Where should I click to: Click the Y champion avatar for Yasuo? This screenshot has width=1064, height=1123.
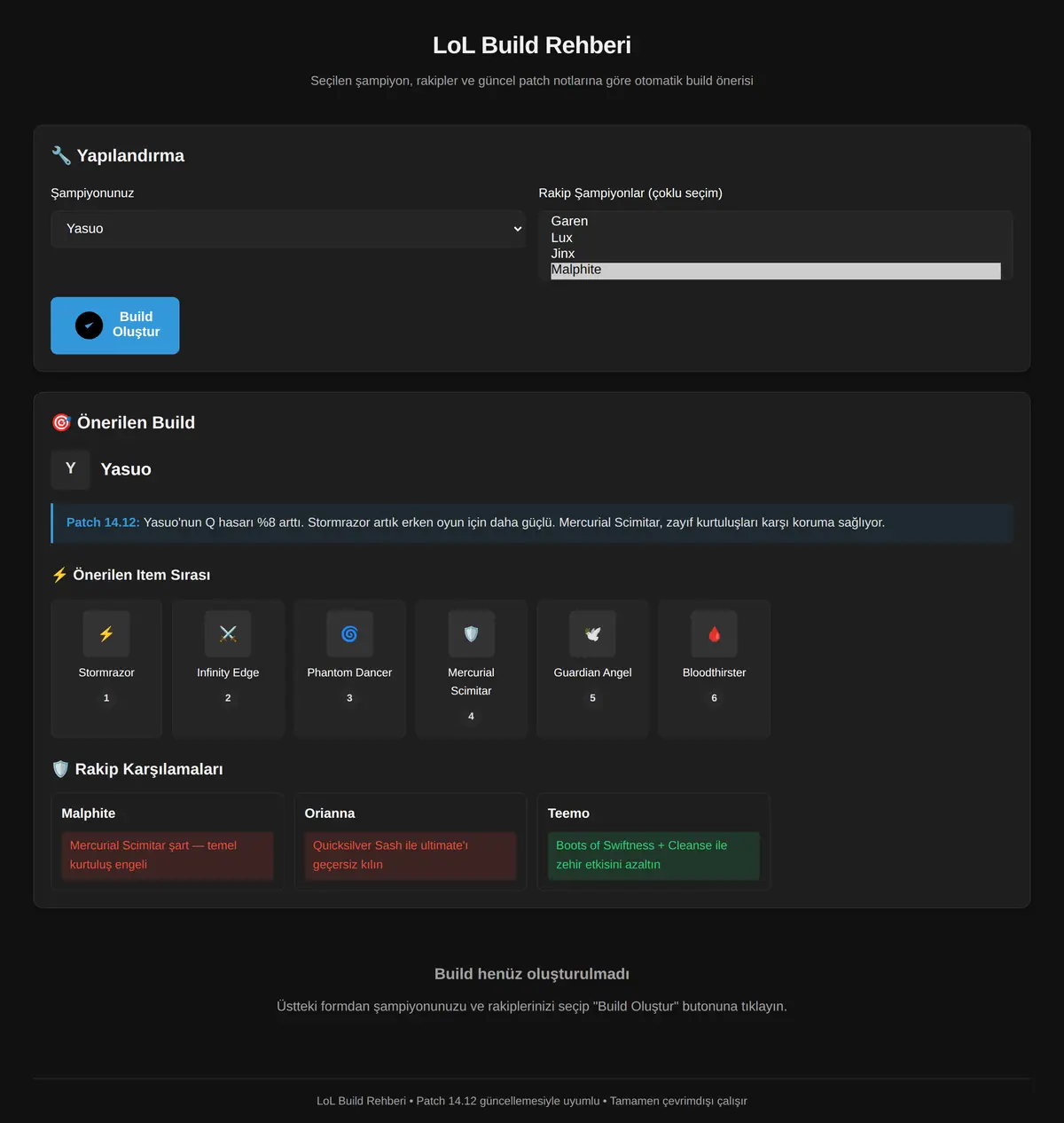[x=71, y=469]
